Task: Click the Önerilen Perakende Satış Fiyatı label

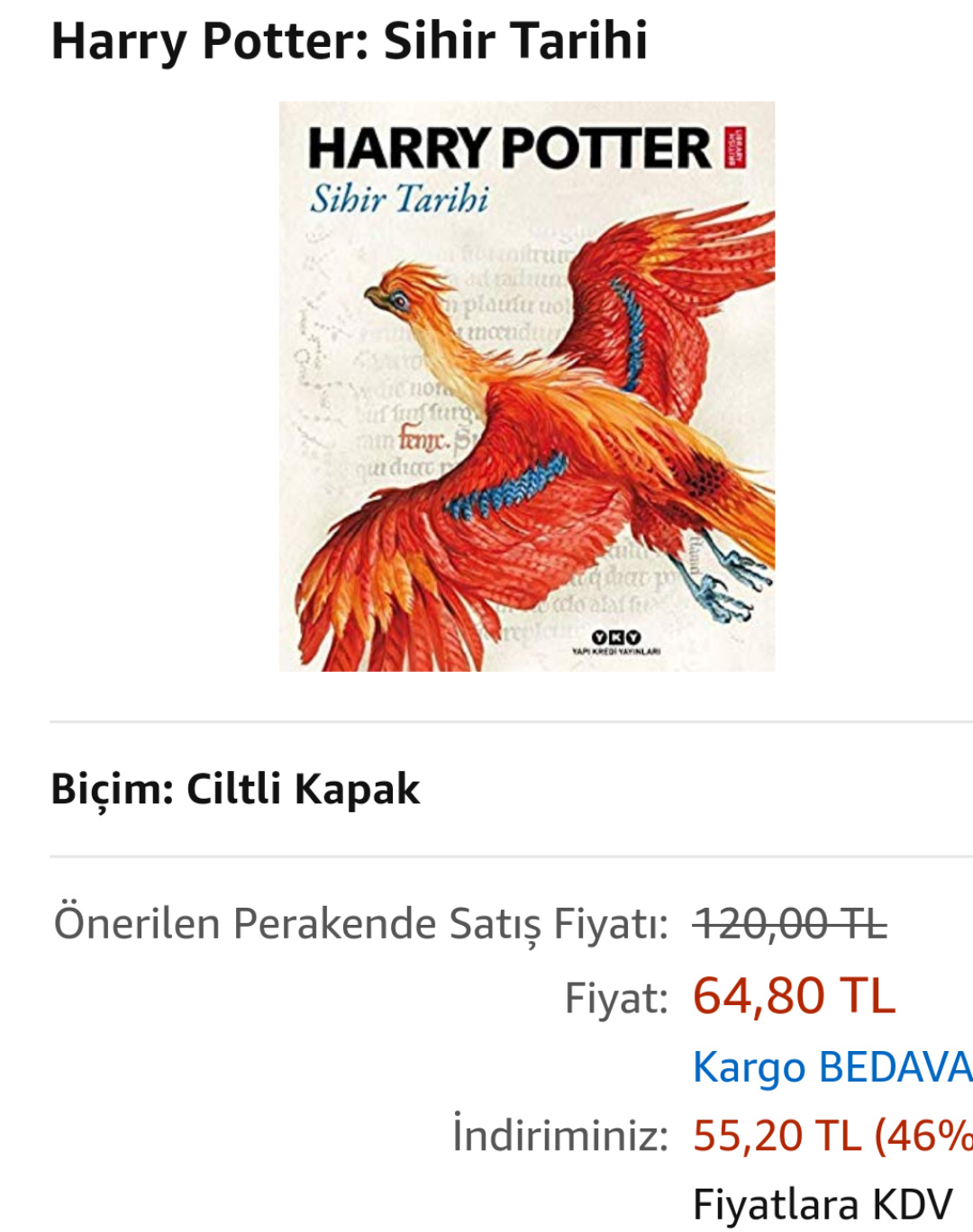Action: pos(360,925)
